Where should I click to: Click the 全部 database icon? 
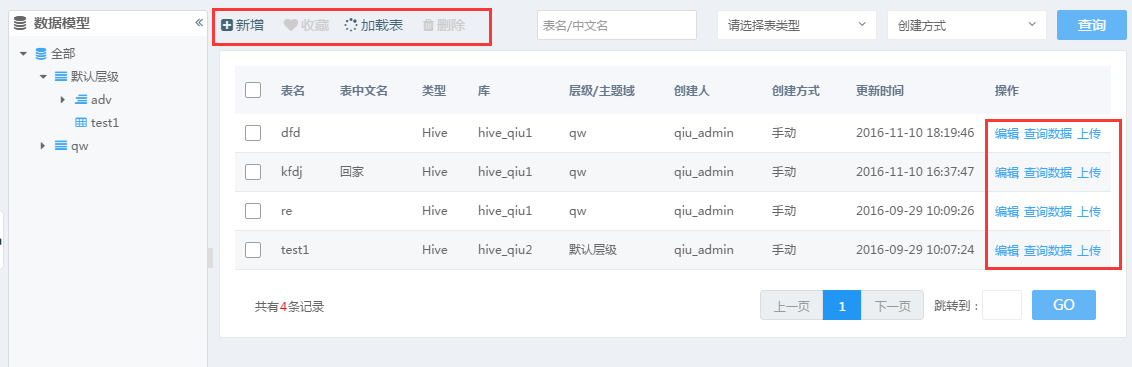click(x=40, y=53)
